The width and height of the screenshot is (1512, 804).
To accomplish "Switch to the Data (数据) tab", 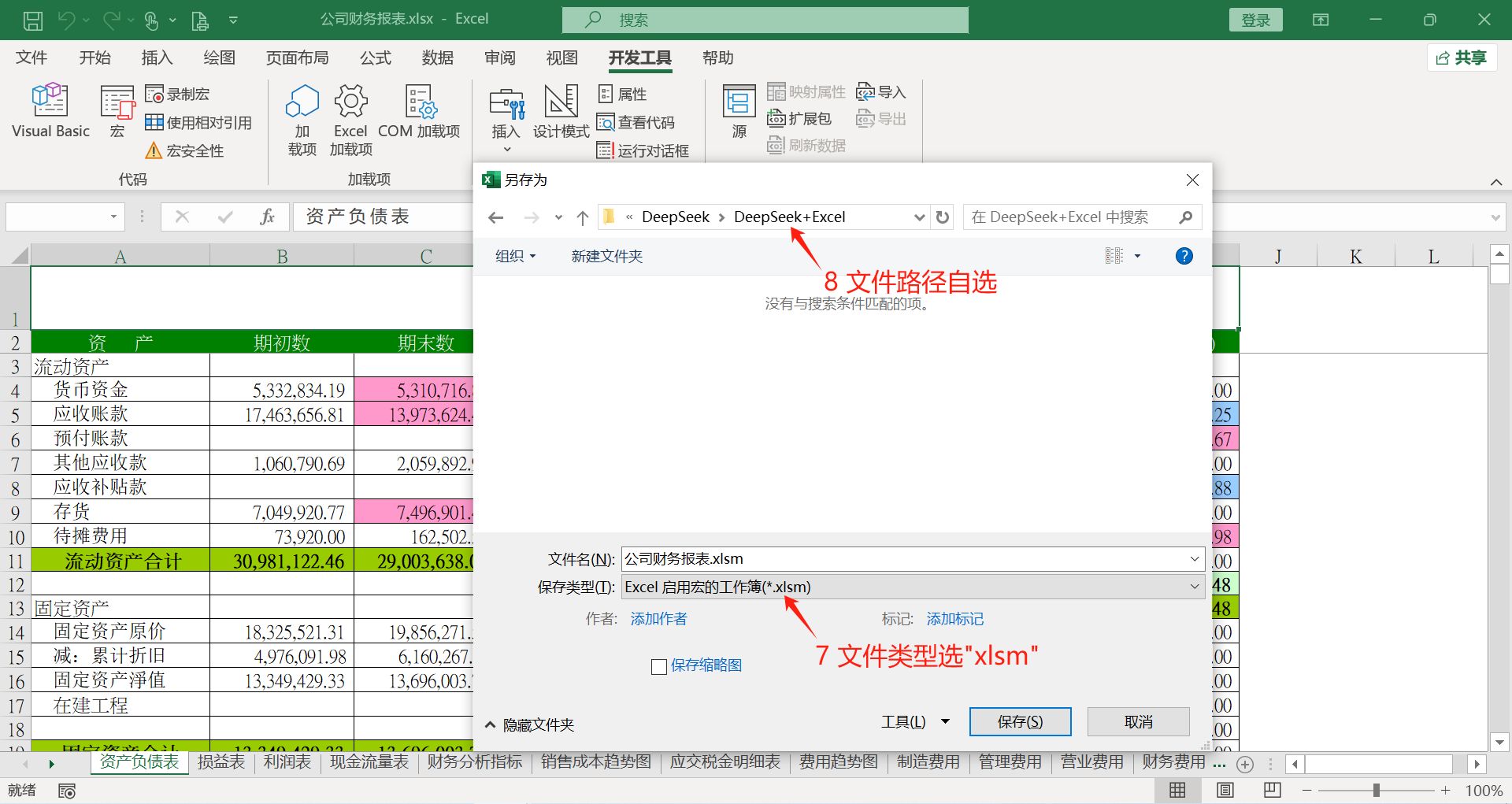I will pos(438,57).
